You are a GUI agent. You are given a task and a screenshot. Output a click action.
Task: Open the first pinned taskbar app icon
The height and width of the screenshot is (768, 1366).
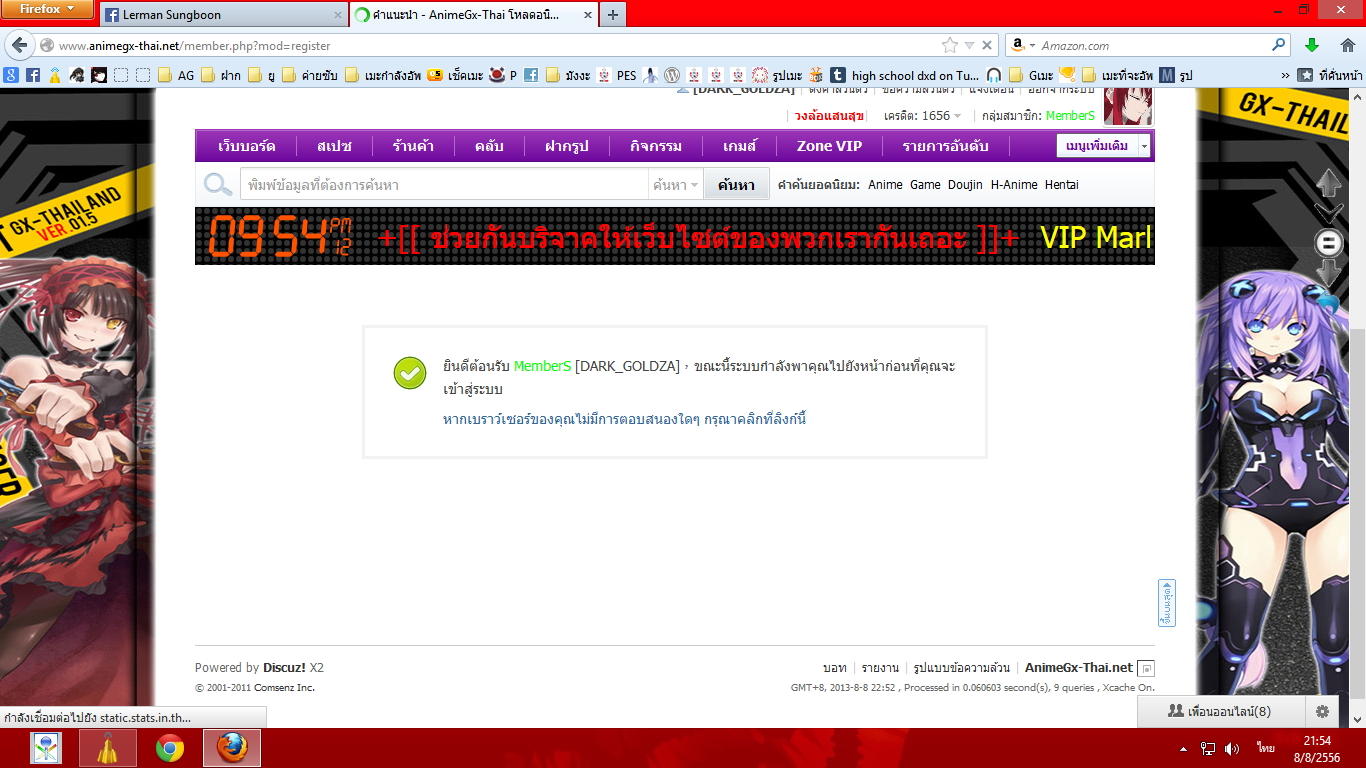46,748
